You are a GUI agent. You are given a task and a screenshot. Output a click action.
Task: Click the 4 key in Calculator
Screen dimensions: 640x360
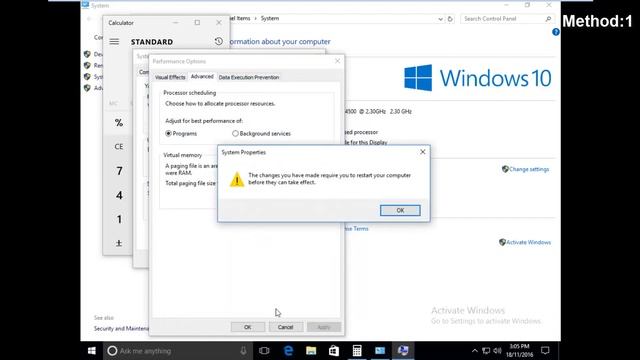pyautogui.click(x=119, y=195)
